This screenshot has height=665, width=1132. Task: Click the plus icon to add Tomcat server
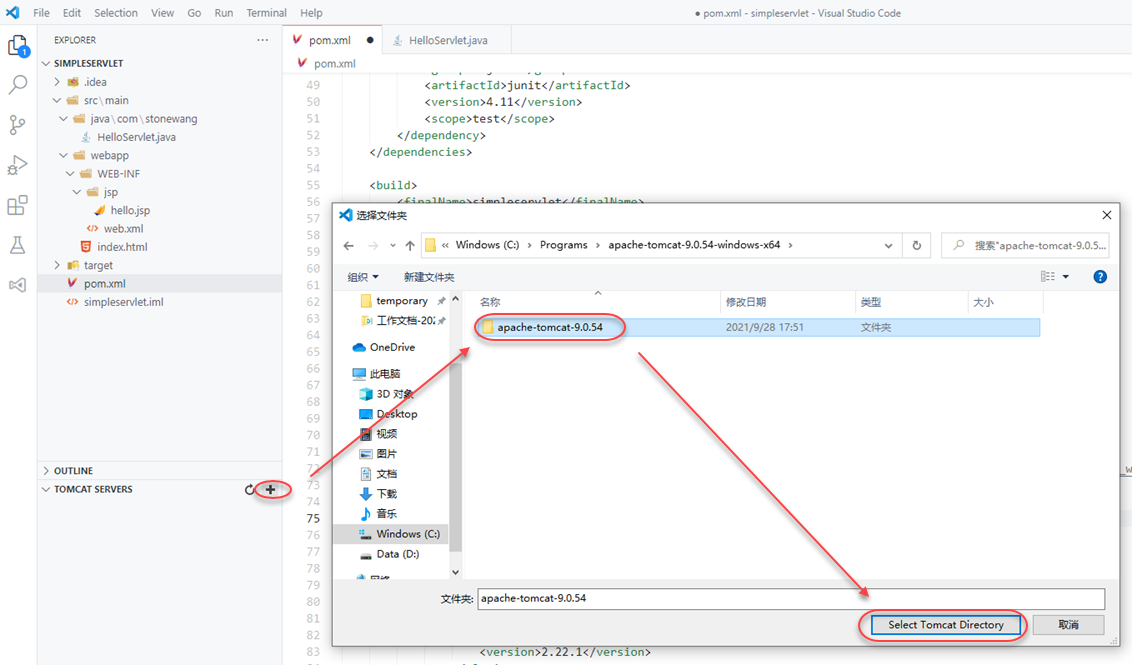click(x=271, y=490)
